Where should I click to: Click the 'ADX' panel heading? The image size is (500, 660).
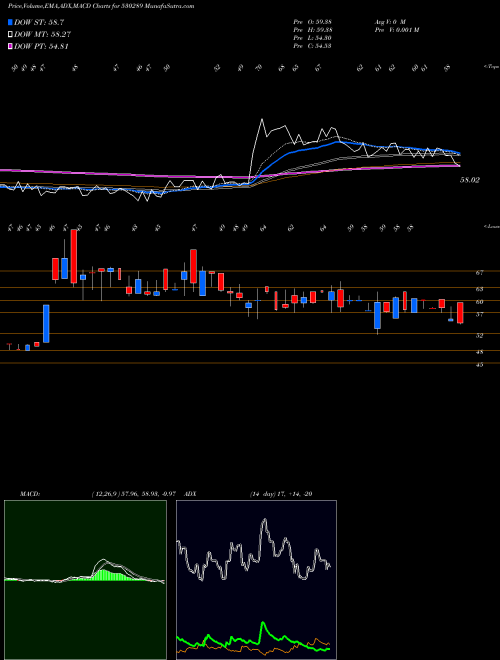(x=190, y=494)
